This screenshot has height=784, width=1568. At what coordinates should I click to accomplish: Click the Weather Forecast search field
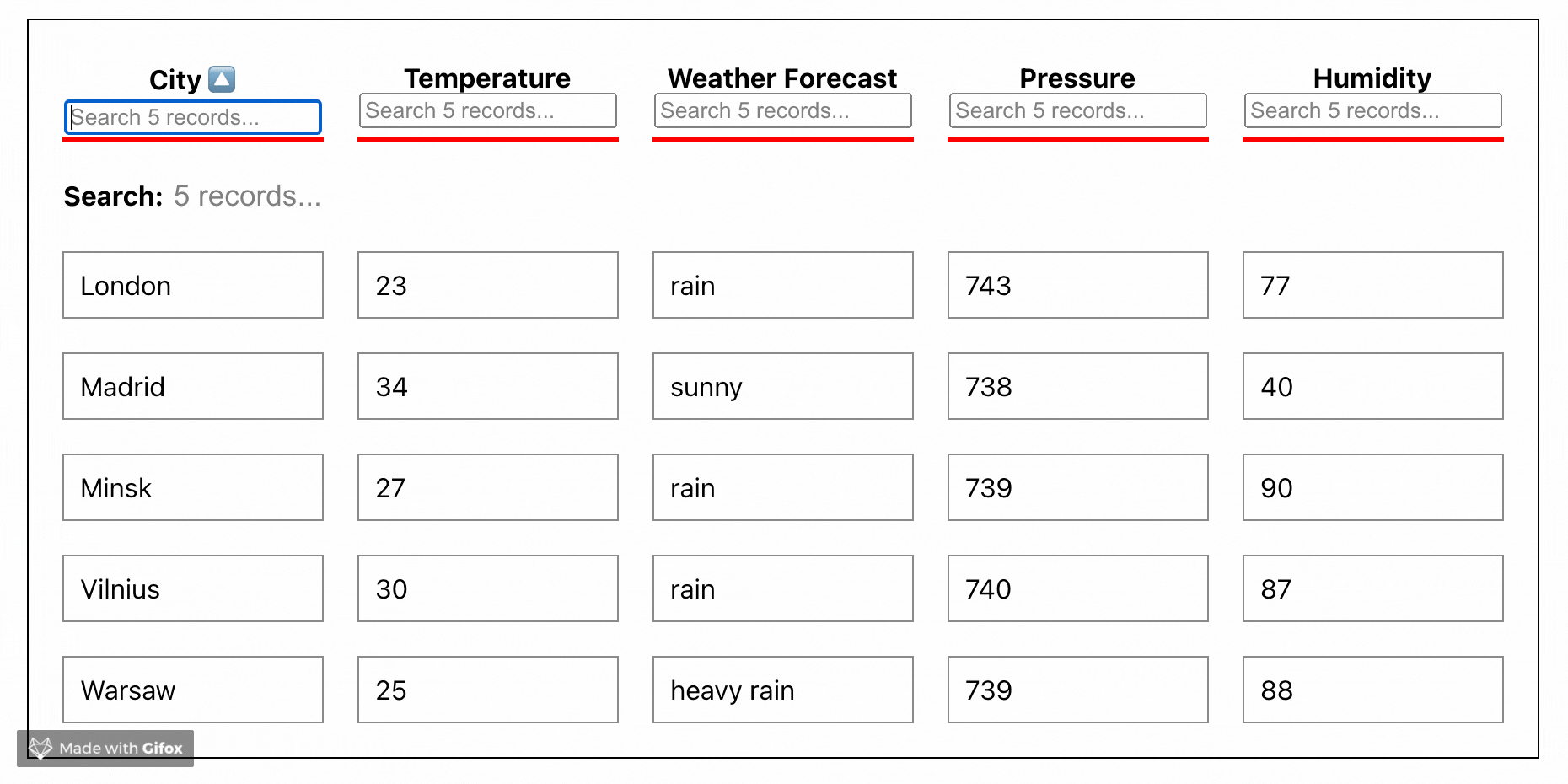pos(781,110)
